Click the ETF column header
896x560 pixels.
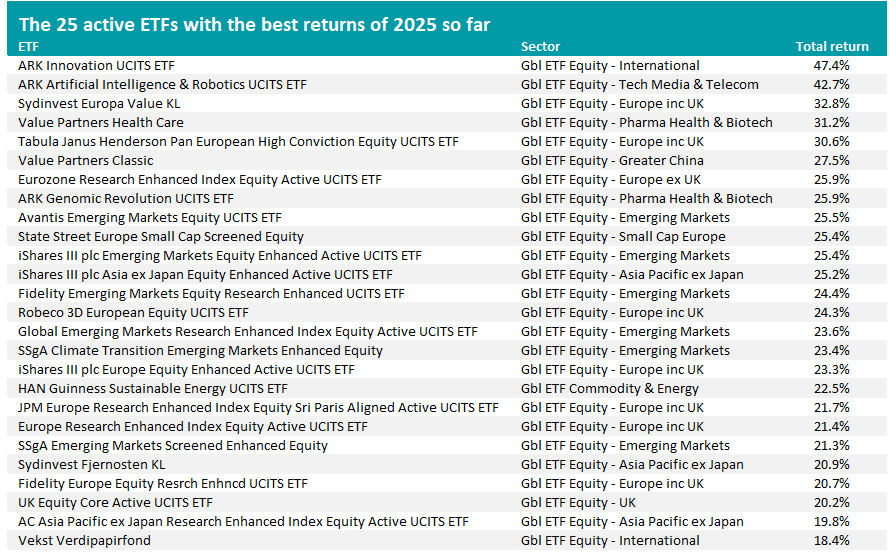[x=28, y=46]
